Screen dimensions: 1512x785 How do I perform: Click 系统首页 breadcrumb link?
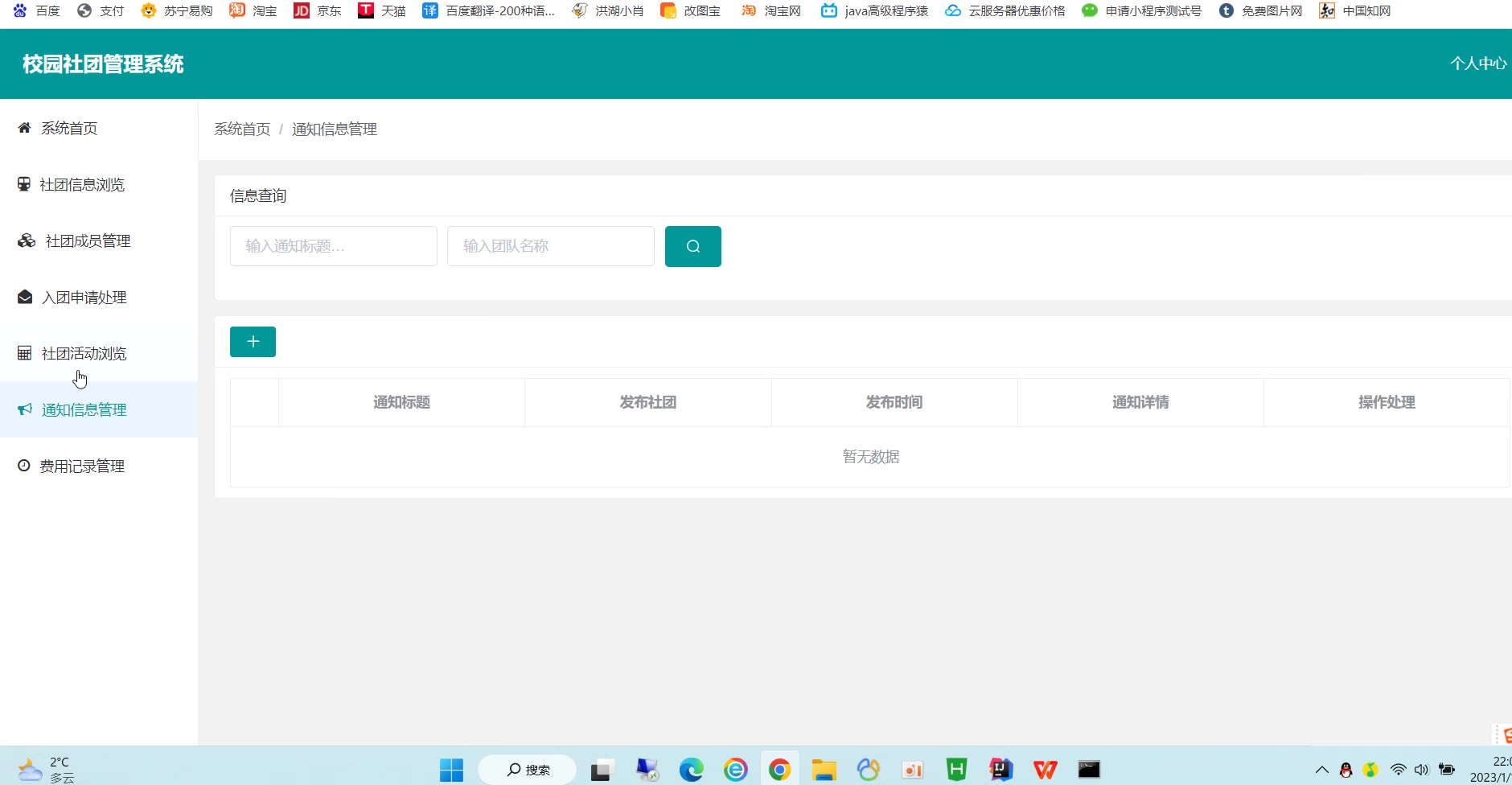tap(242, 129)
